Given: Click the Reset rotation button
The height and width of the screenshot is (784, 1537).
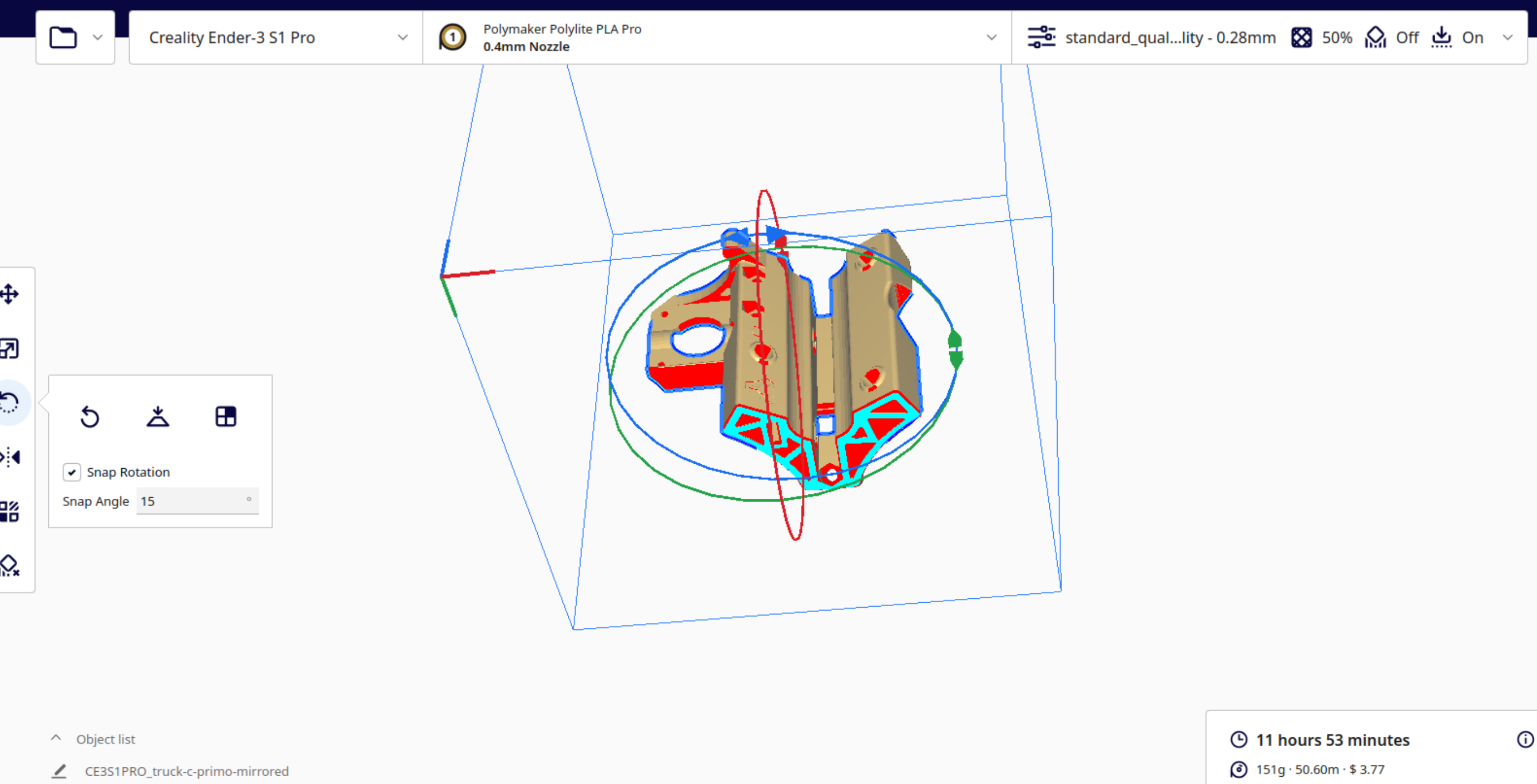Looking at the screenshot, I should click(90, 416).
